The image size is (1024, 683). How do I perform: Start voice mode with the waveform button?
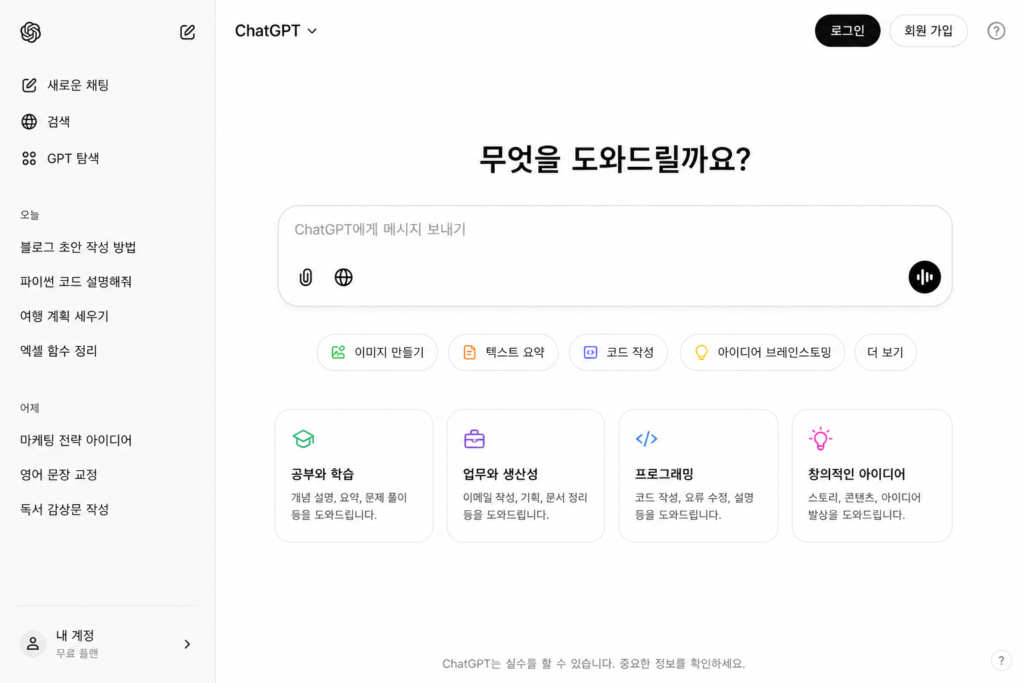coord(924,277)
